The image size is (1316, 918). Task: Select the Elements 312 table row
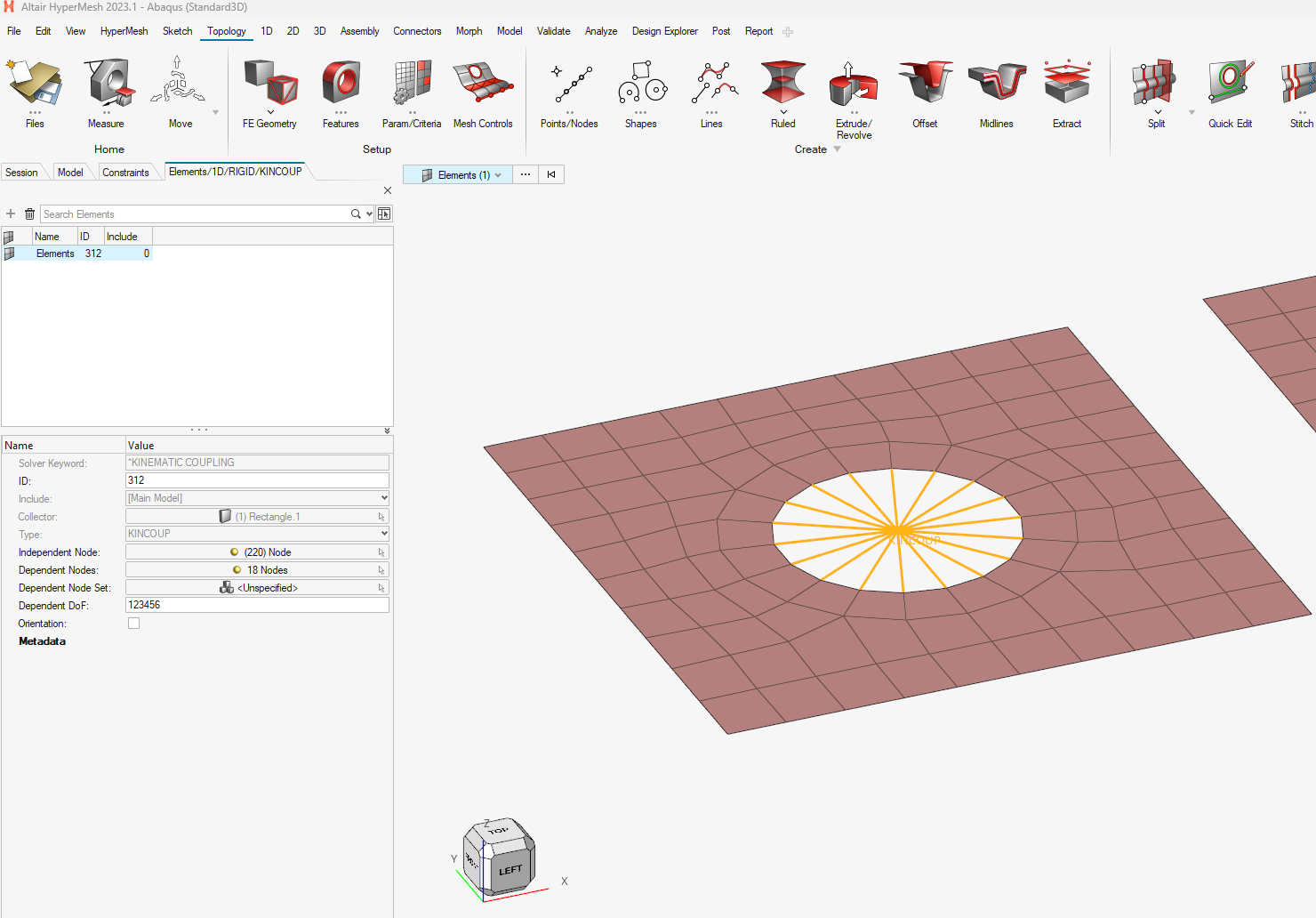click(x=77, y=254)
